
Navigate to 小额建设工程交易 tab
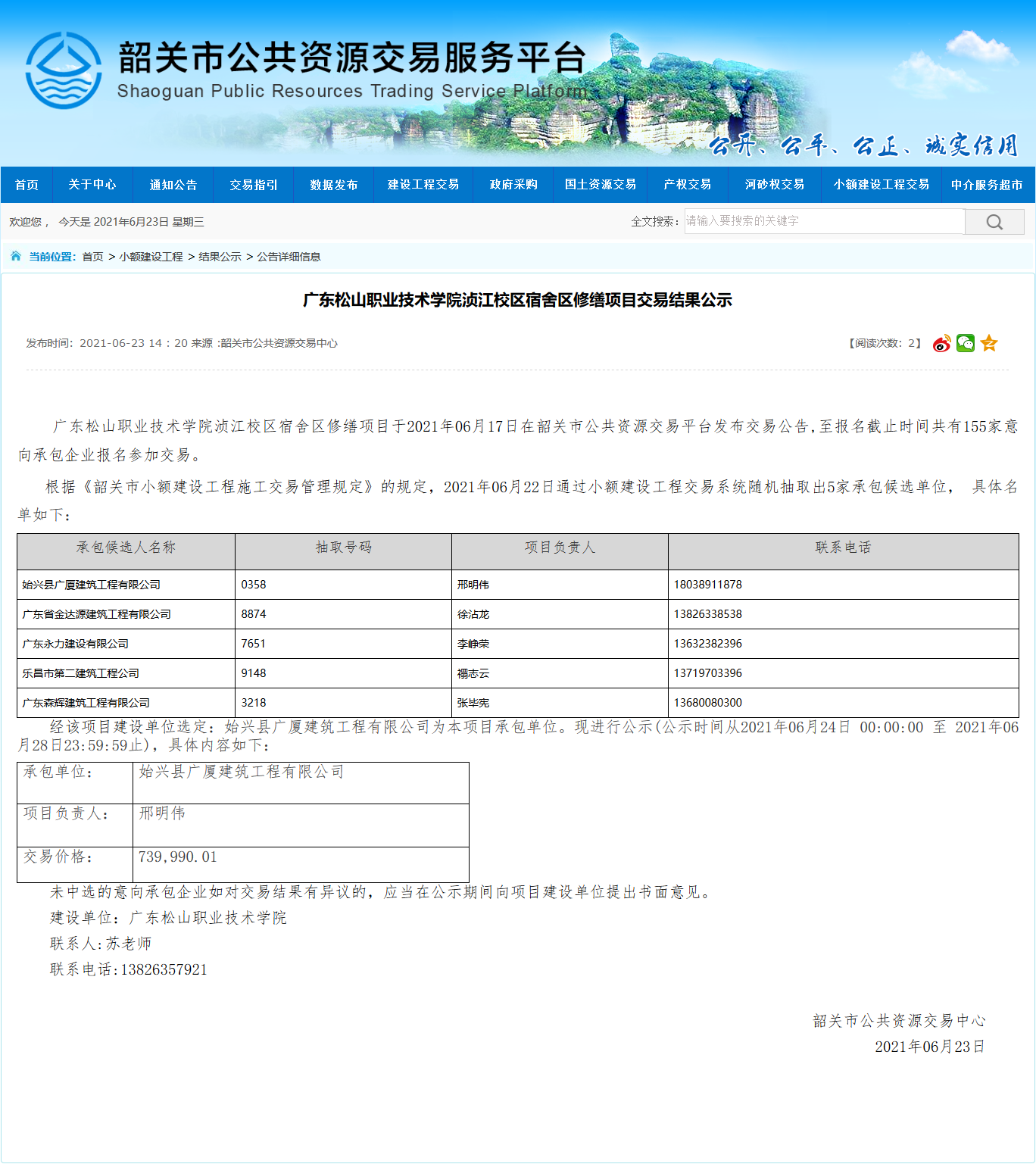tap(882, 185)
